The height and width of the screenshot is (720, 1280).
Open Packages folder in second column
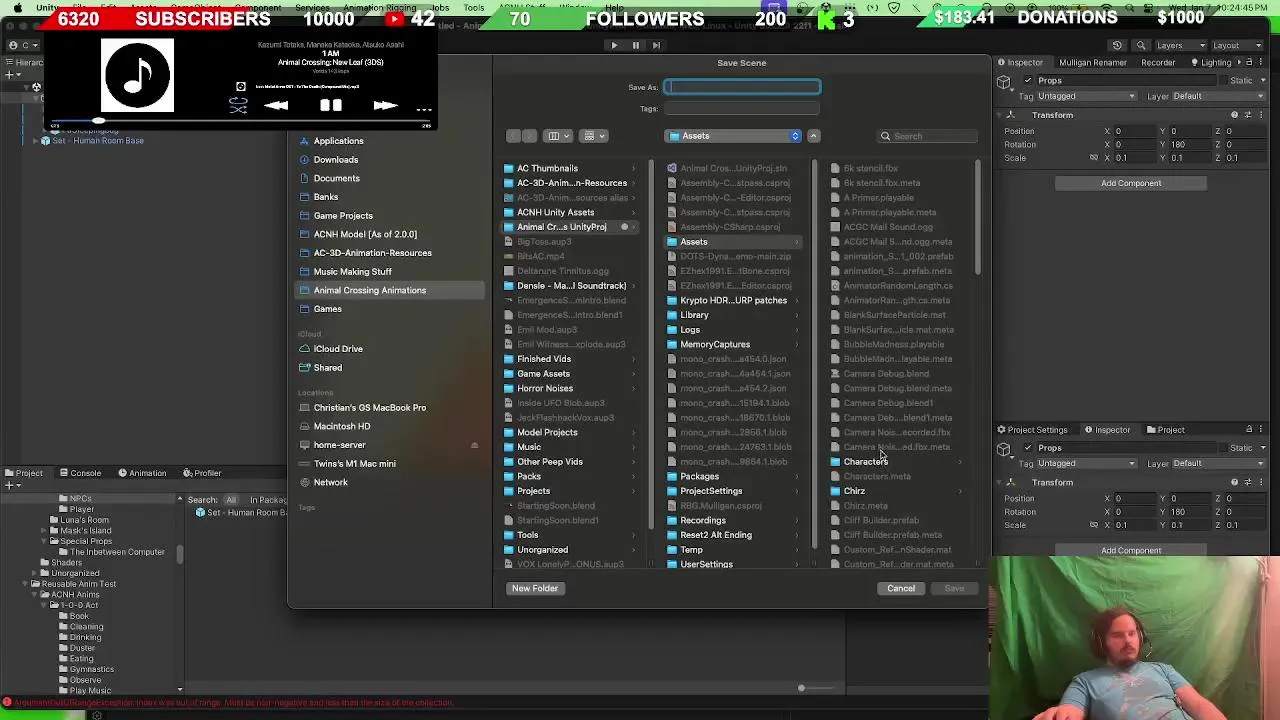699,476
